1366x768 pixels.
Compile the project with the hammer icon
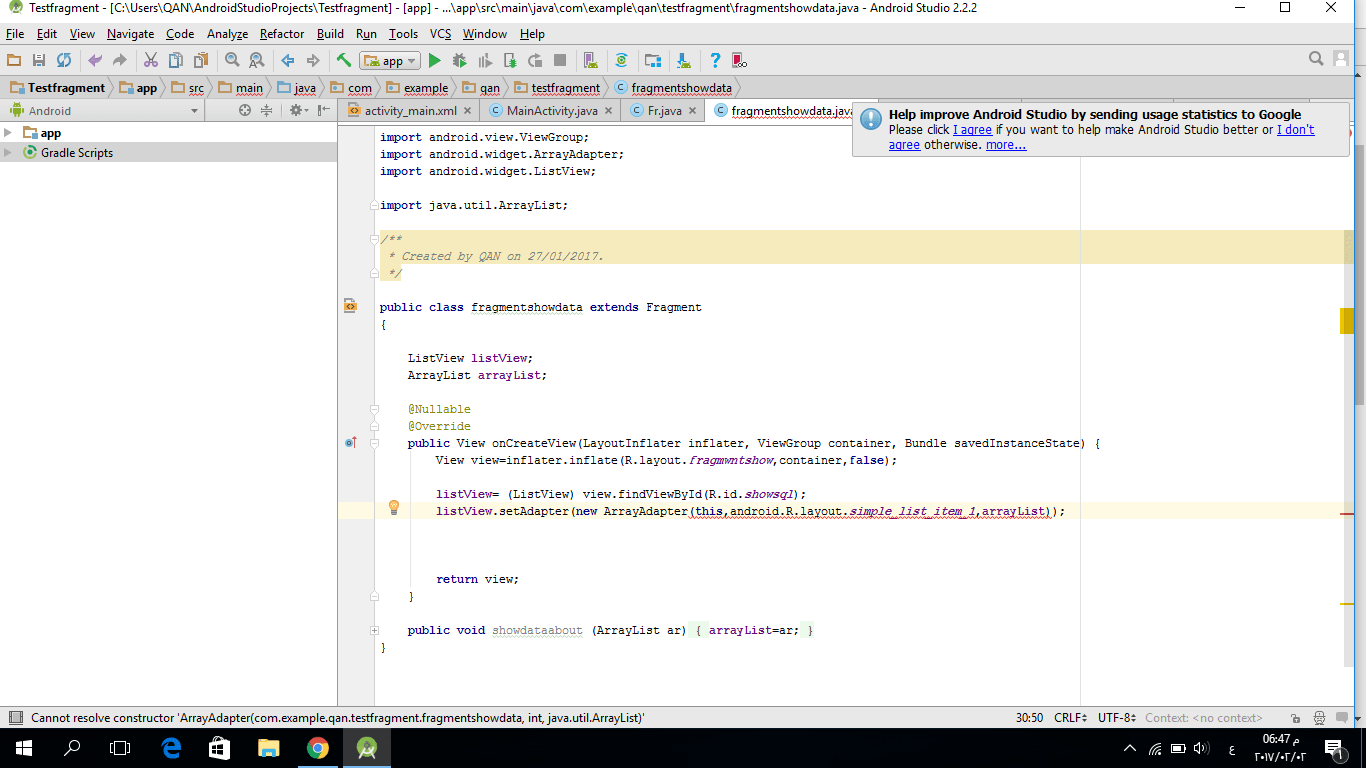[x=346, y=60]
